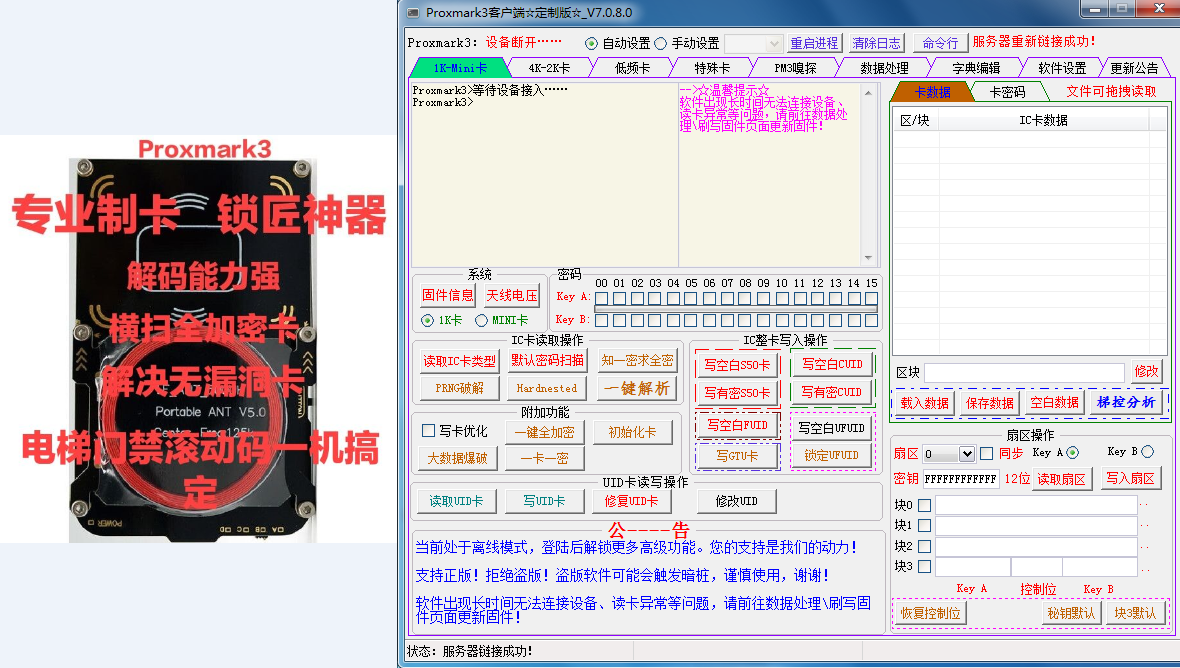Tick Key B checkbox for sector 00

[x=601, y=320]
